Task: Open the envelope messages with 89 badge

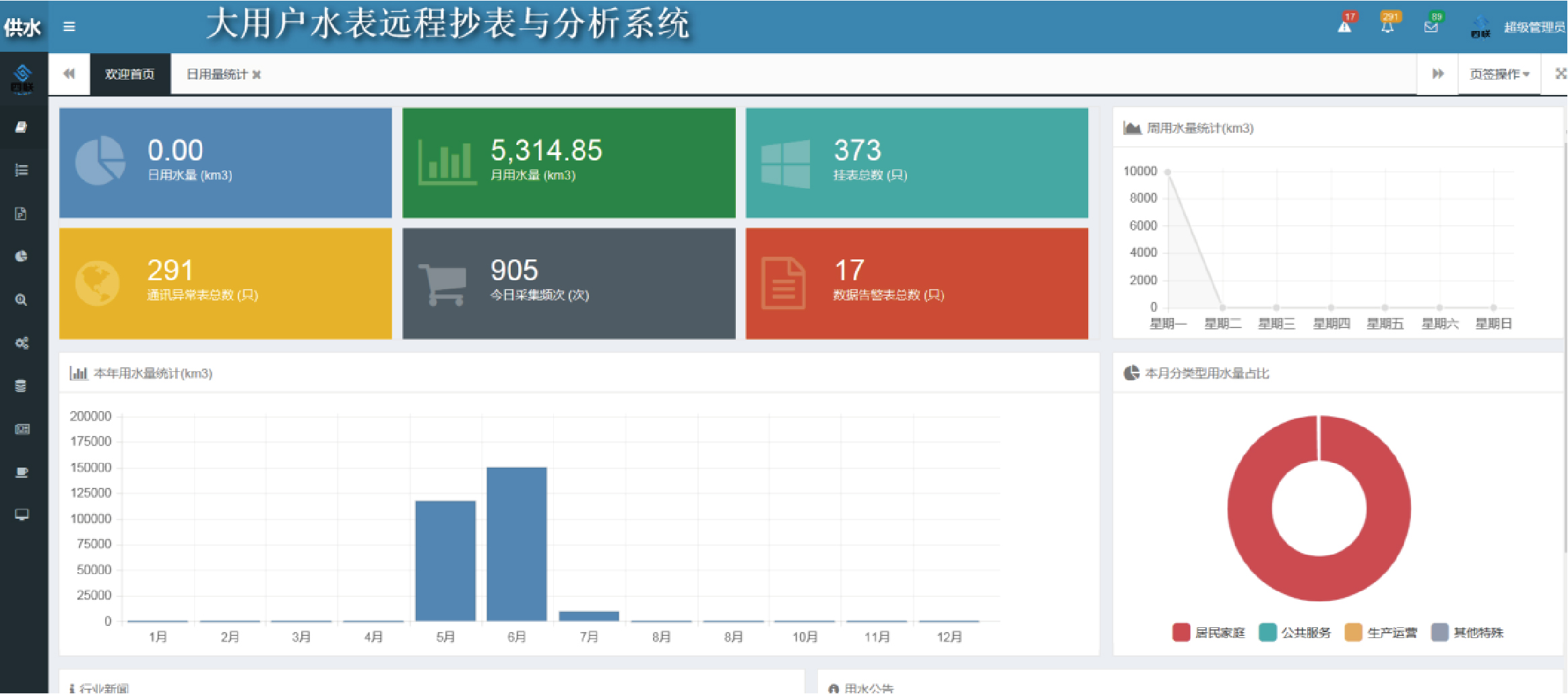Action: (x=1431, y=26)
